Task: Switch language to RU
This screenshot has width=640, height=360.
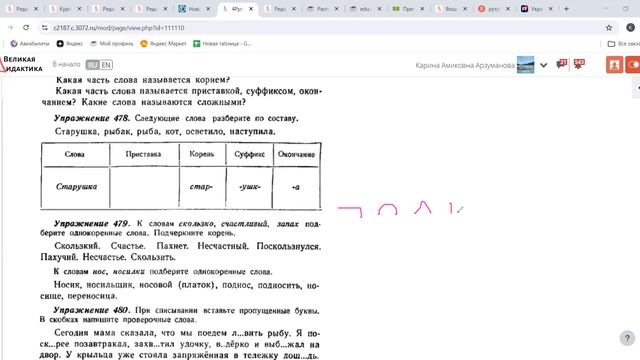Action: (x=93, y=65)
